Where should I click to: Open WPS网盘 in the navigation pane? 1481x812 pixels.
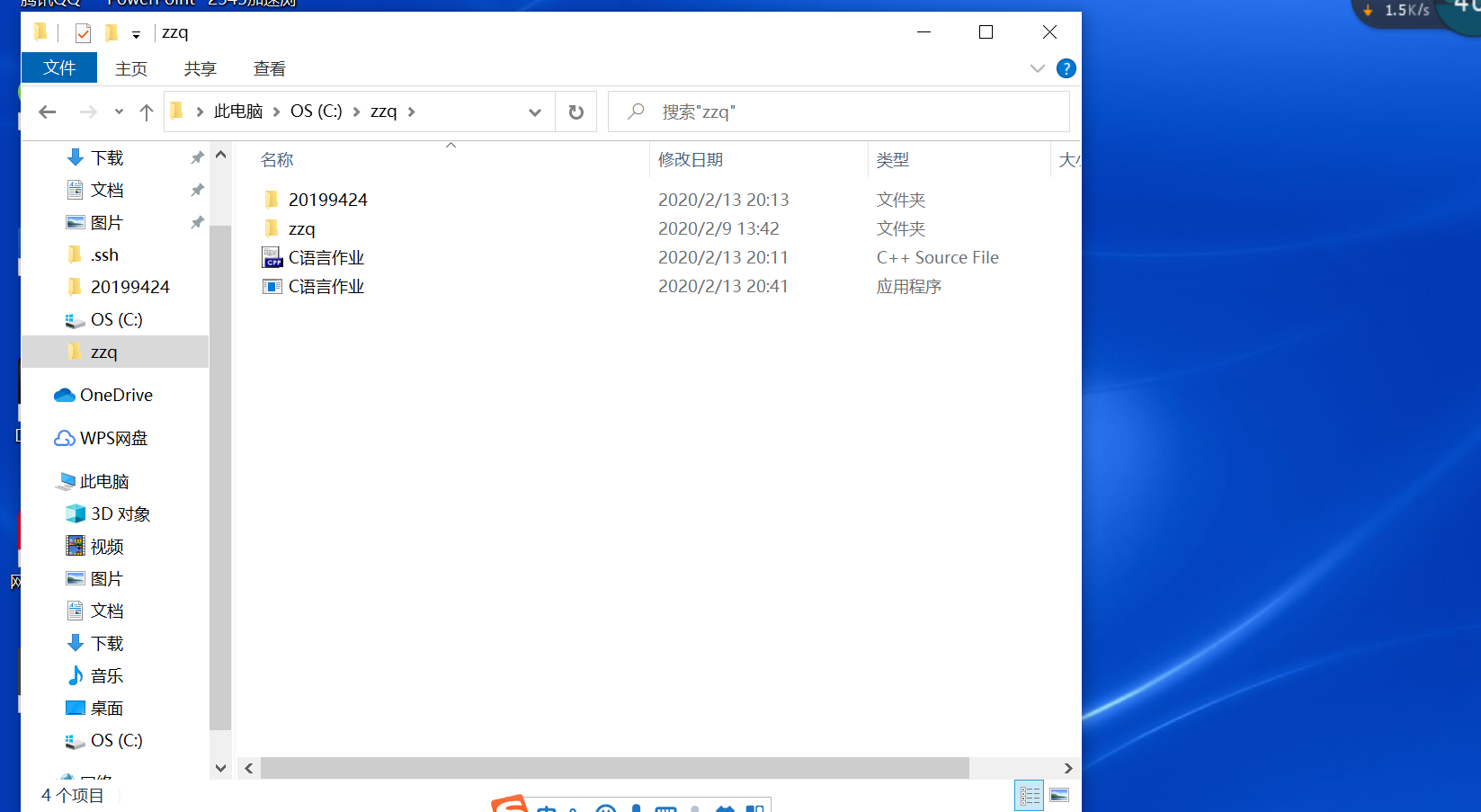point(113,439)
